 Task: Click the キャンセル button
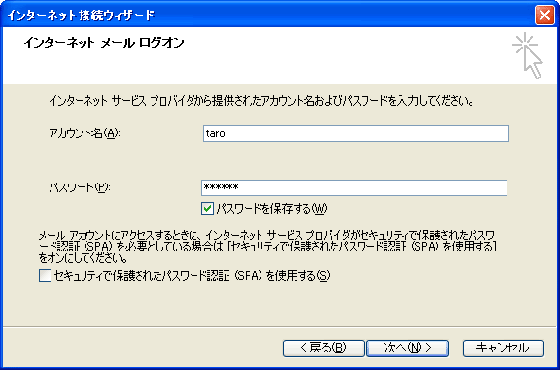pos(503,348)
